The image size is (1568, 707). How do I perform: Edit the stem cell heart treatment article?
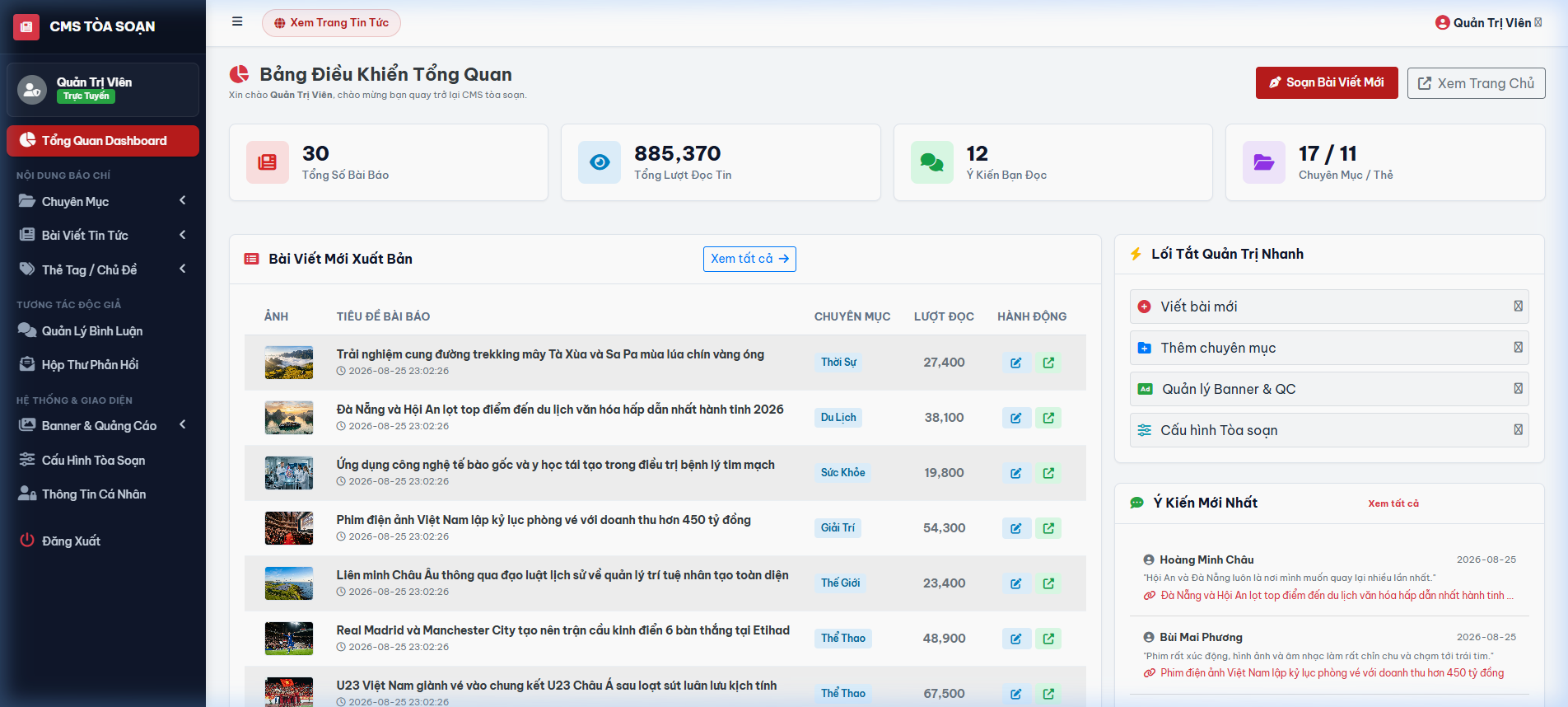pyautogui.click(x=1016, y=473)
